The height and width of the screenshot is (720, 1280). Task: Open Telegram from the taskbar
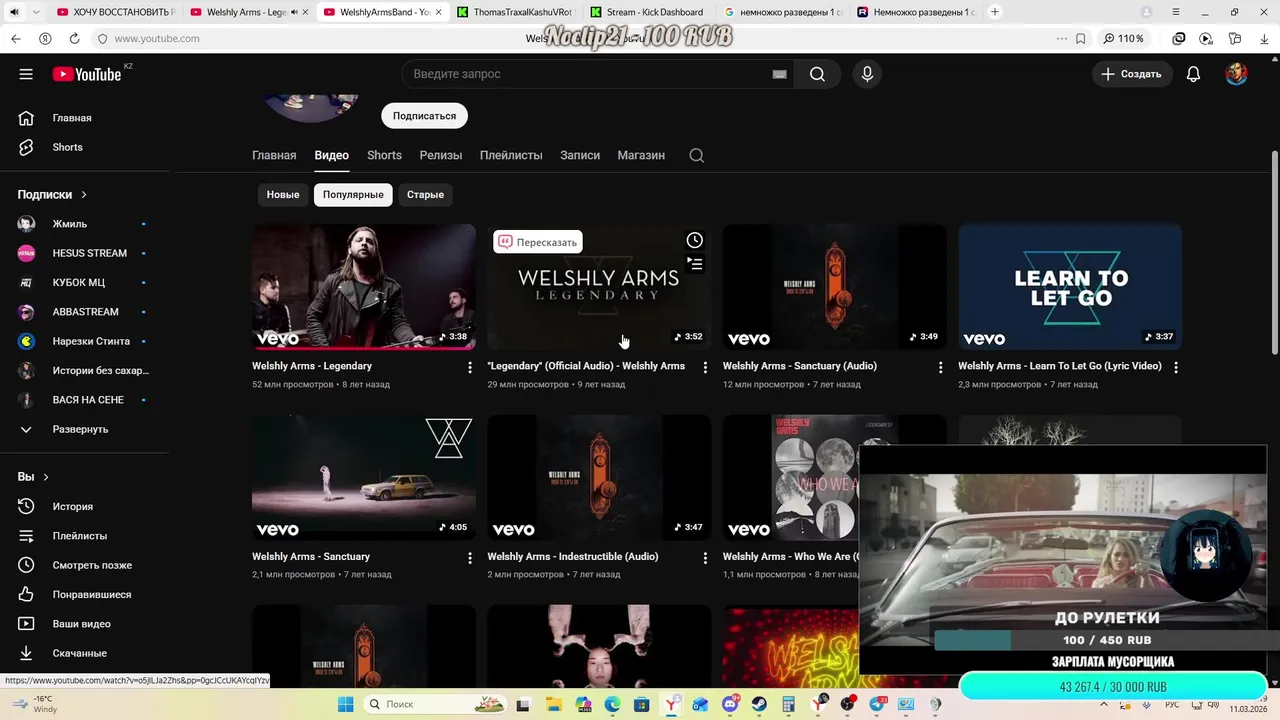(x=878, y=704)
